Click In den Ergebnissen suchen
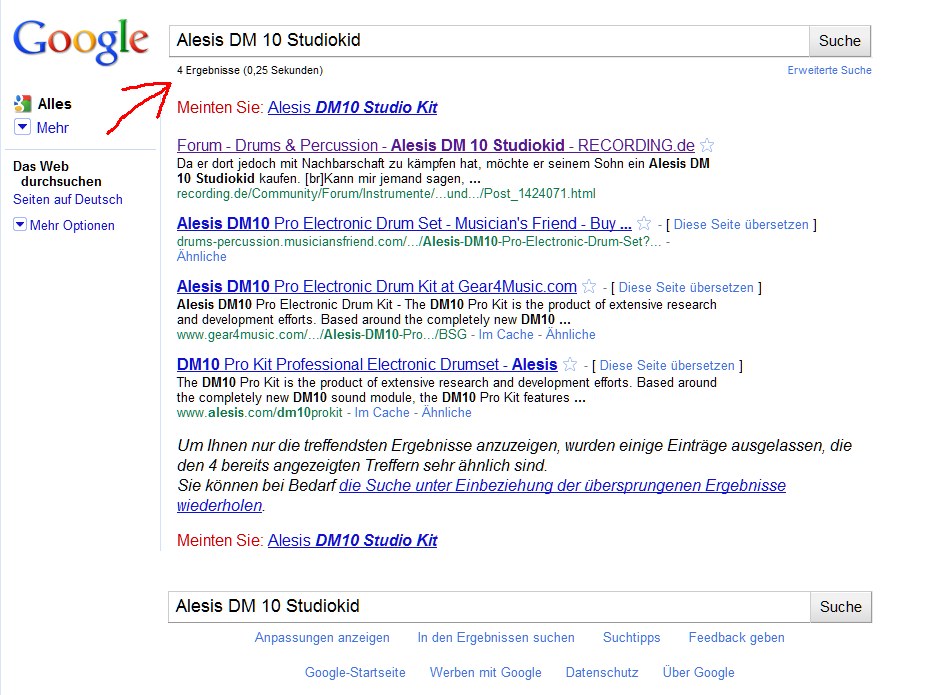The width and height of the screenshot is (945, 695). 496,638
